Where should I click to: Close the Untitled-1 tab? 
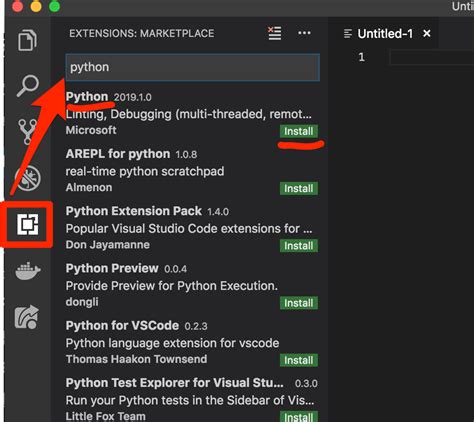click(x=427, y=34)
